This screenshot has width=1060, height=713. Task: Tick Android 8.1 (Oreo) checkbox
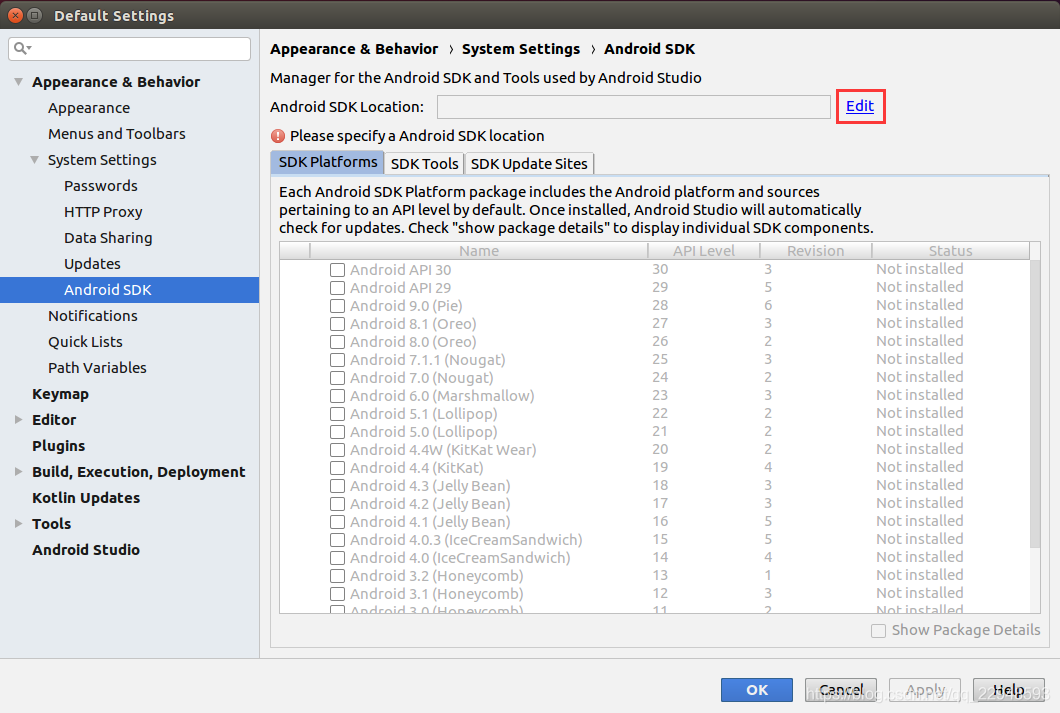coord(337,324)
